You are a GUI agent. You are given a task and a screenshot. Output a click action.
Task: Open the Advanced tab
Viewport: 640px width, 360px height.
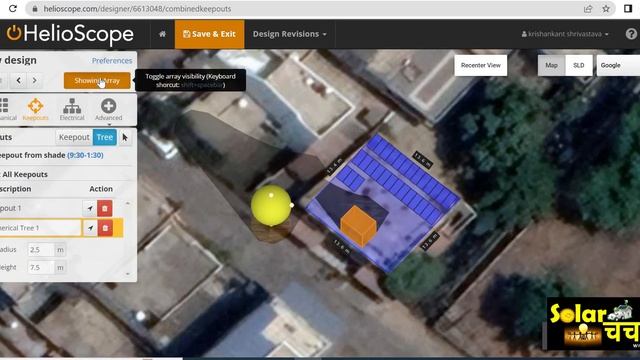[109, 109]
